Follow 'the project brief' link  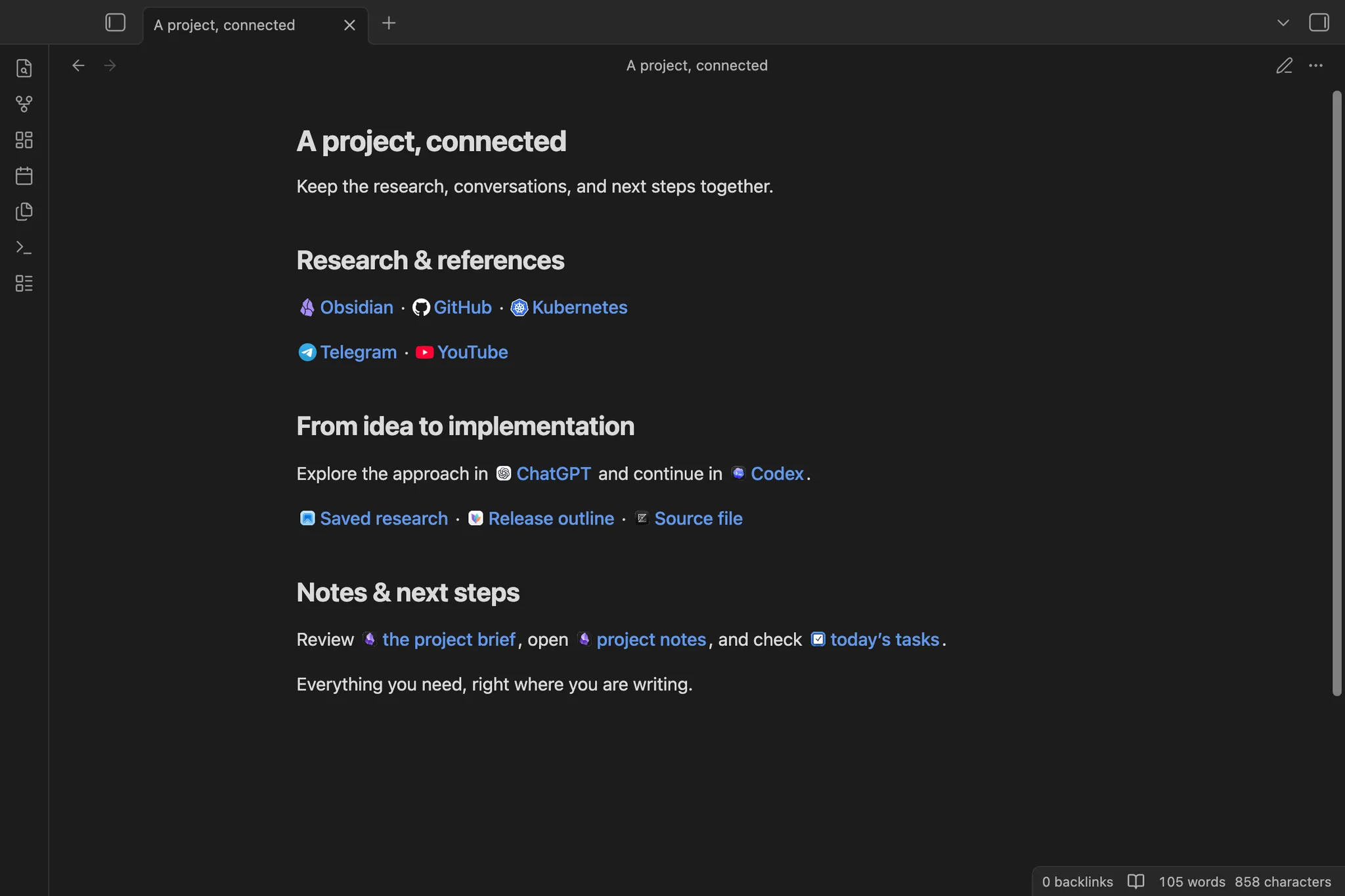point(449,640)
